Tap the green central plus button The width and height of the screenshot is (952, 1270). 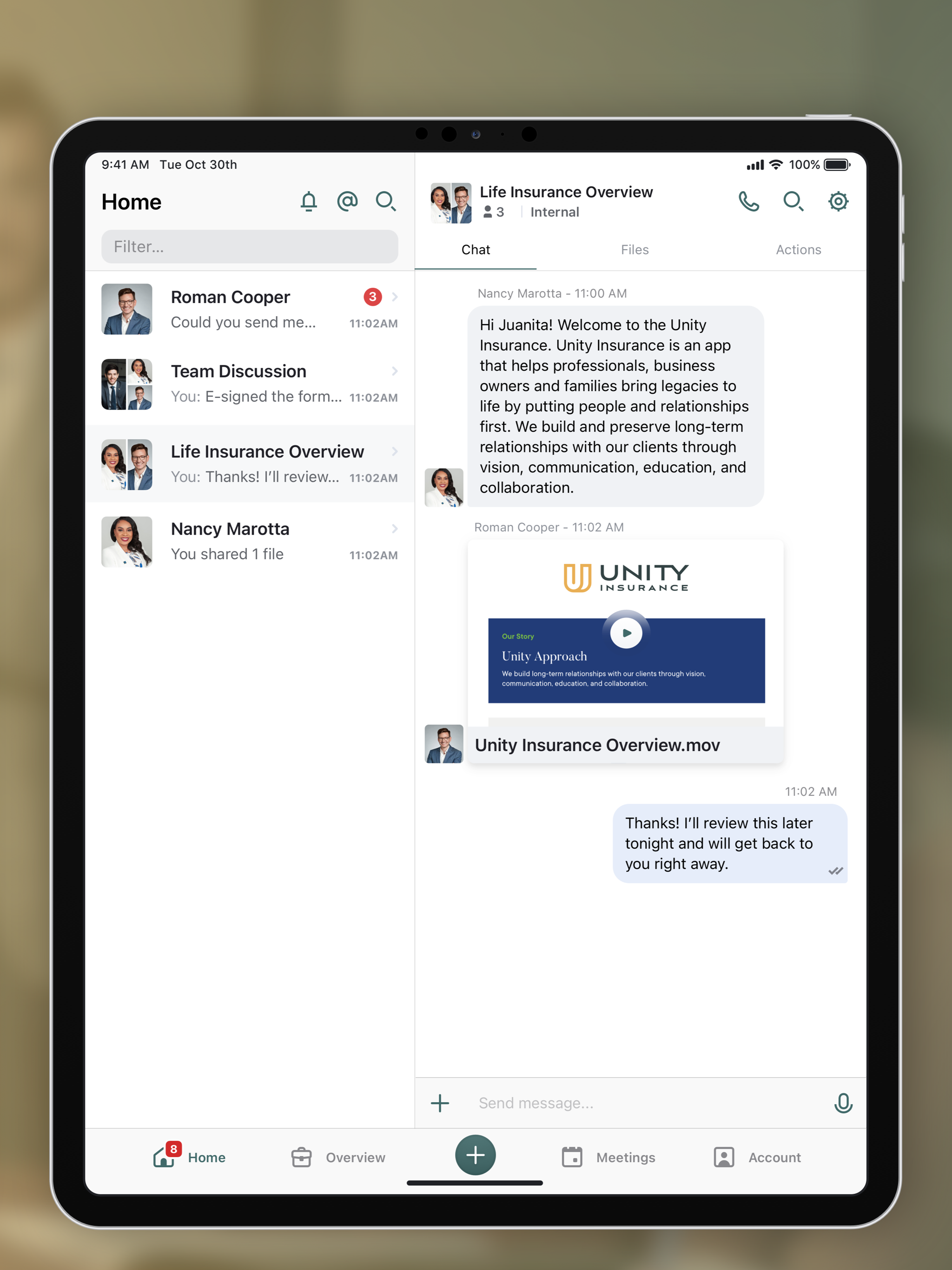(476, 1155)
